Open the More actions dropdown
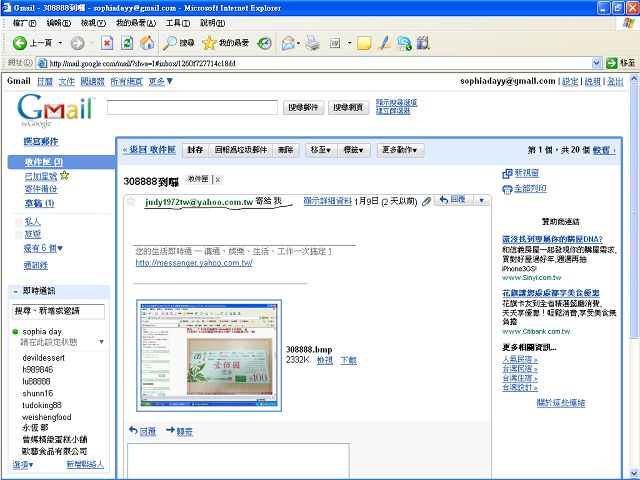This screenshot has height=480, width=640. [400, 150]
